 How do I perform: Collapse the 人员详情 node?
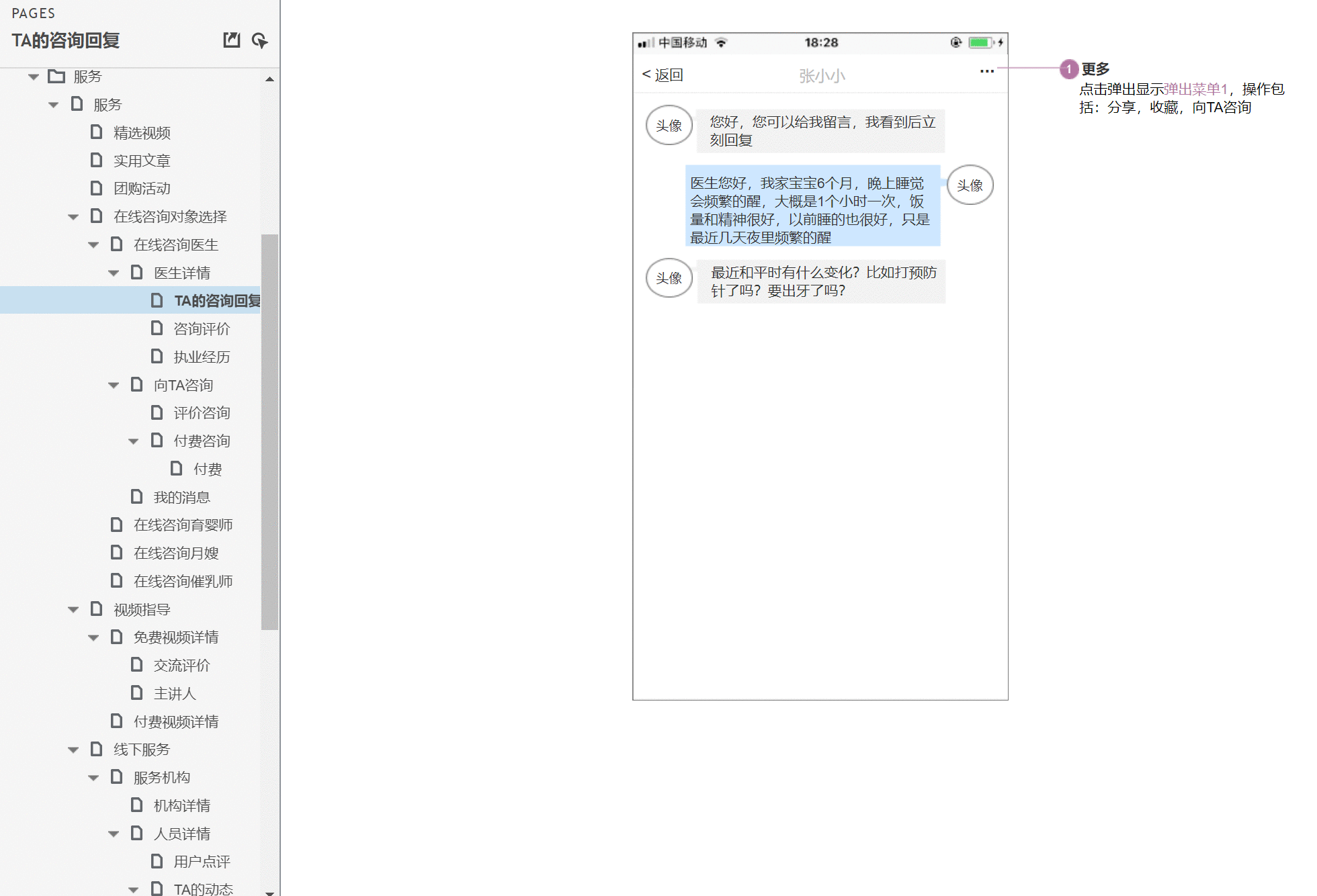coord(114,834)
